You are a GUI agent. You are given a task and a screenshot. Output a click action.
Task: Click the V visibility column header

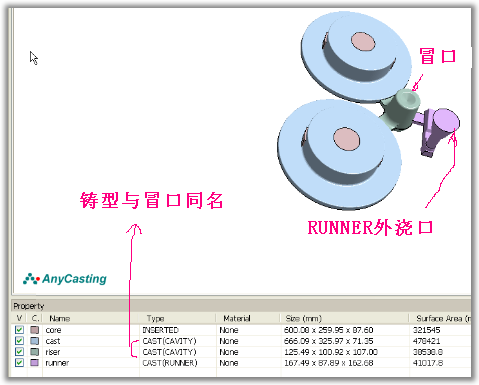pyautogui.click(x=19, y=318)
